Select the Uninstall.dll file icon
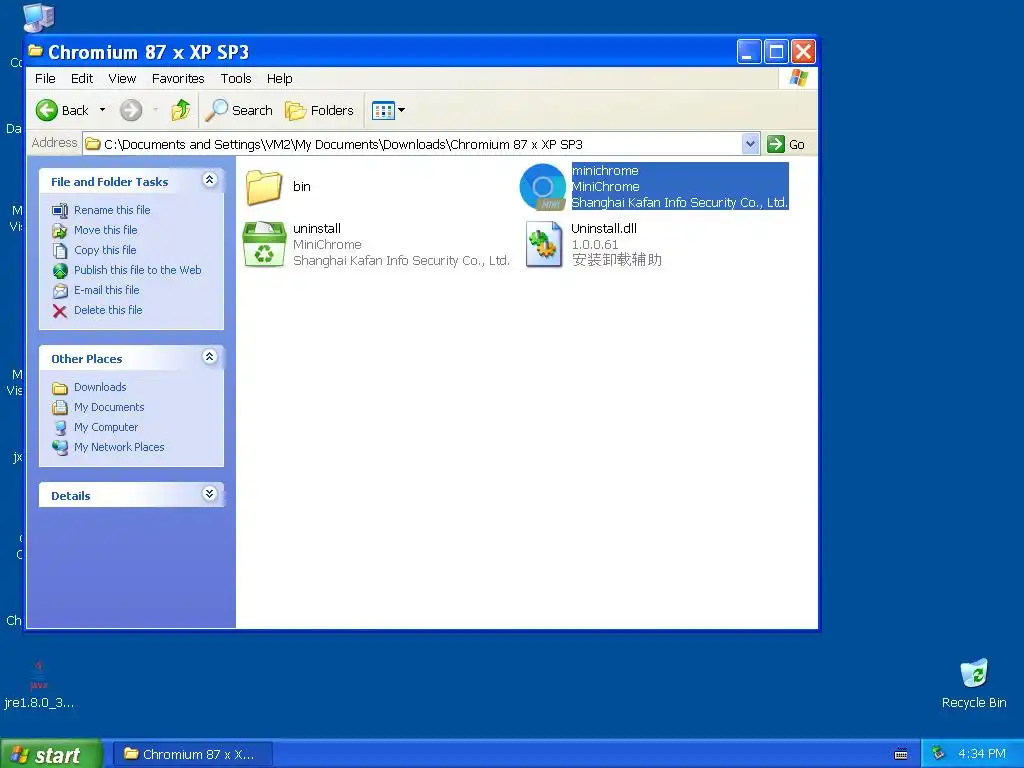The width and height of the screenshot is (1024, 768). [544, 244]
